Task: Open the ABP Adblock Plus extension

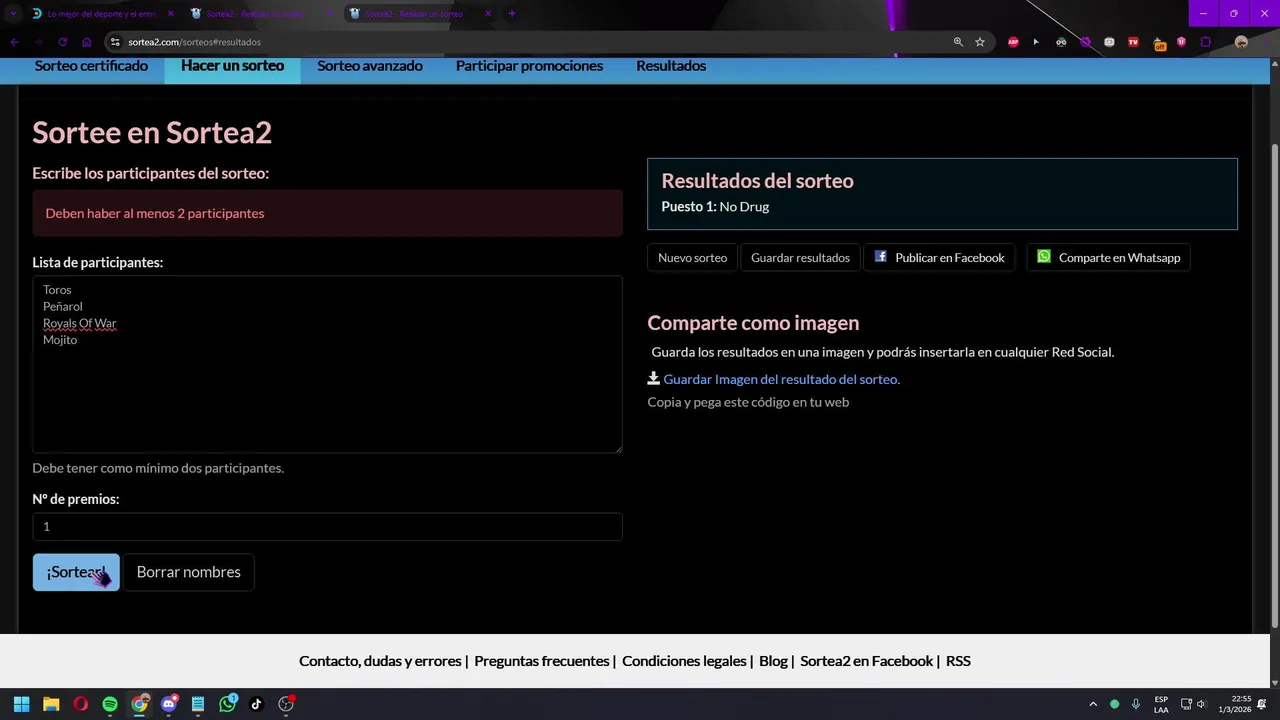Action: coord(1013,42)
